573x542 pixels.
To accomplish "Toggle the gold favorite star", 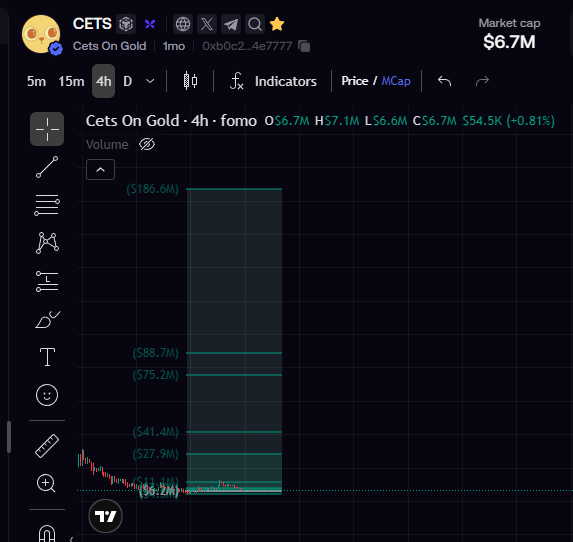I will coord(277,24).
